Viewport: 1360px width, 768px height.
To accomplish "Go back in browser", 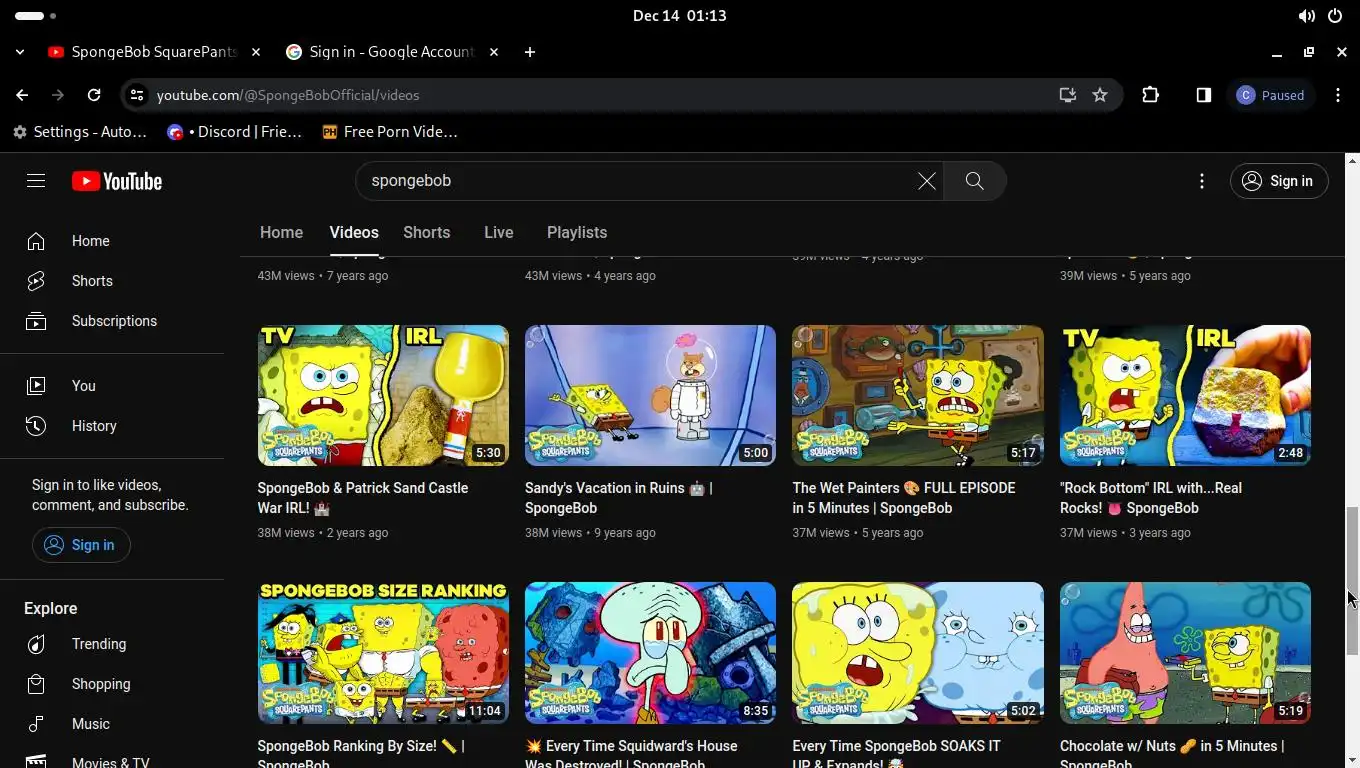I will click(22, 95).
